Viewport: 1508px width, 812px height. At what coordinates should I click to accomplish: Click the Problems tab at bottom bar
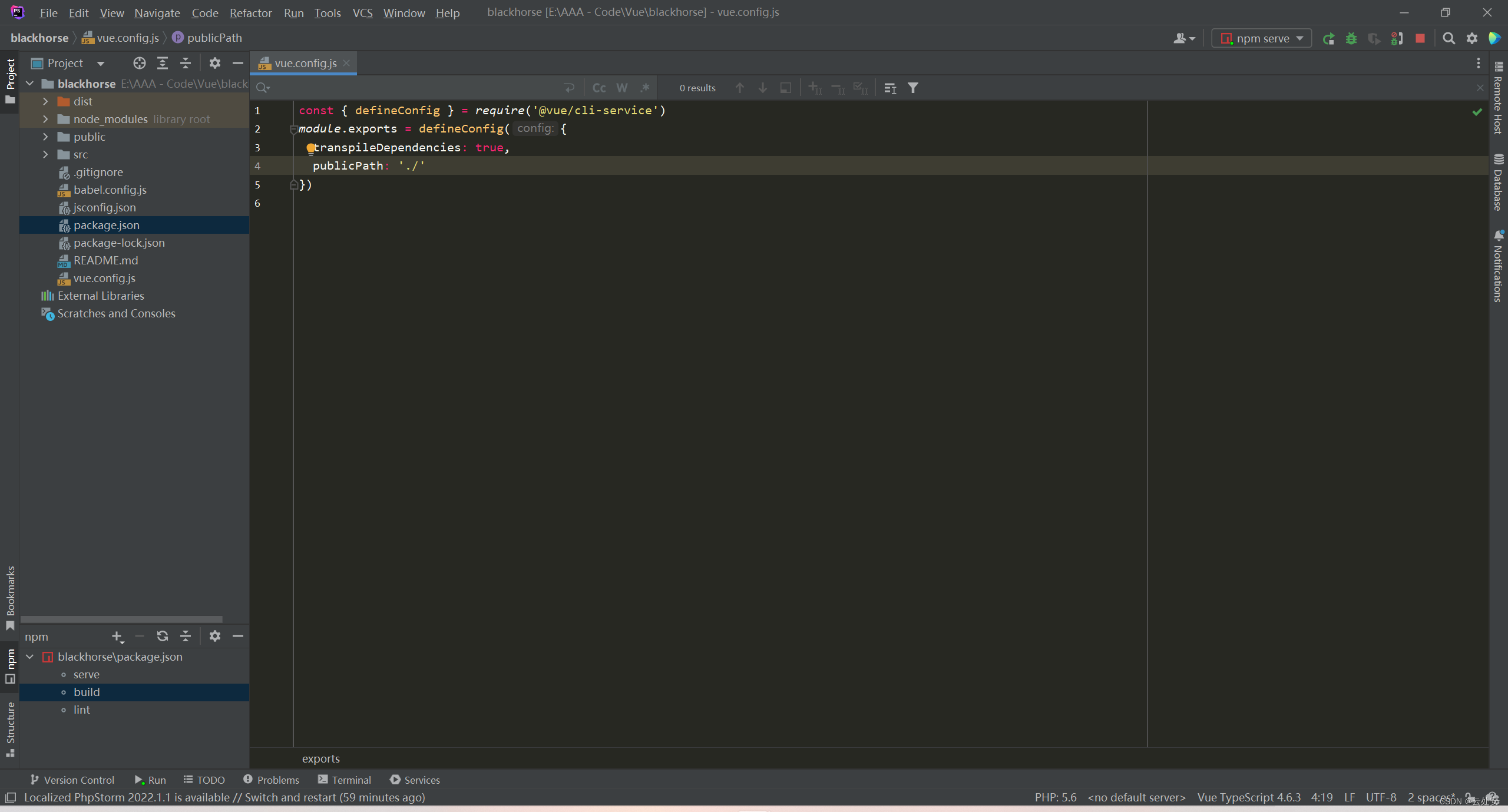270,779
